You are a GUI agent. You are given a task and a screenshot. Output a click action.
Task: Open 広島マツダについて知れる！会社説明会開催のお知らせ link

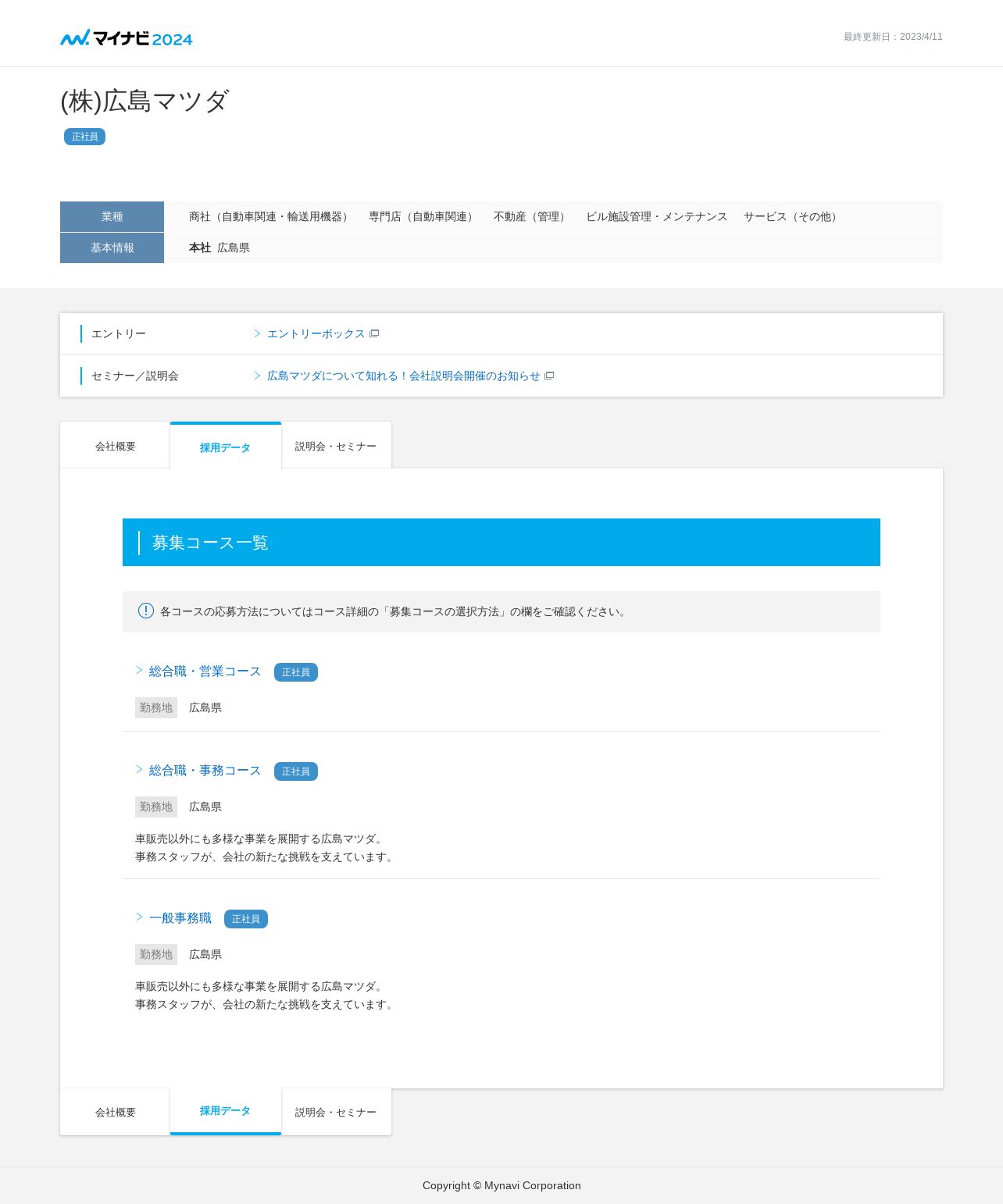(x=403, y=376)
